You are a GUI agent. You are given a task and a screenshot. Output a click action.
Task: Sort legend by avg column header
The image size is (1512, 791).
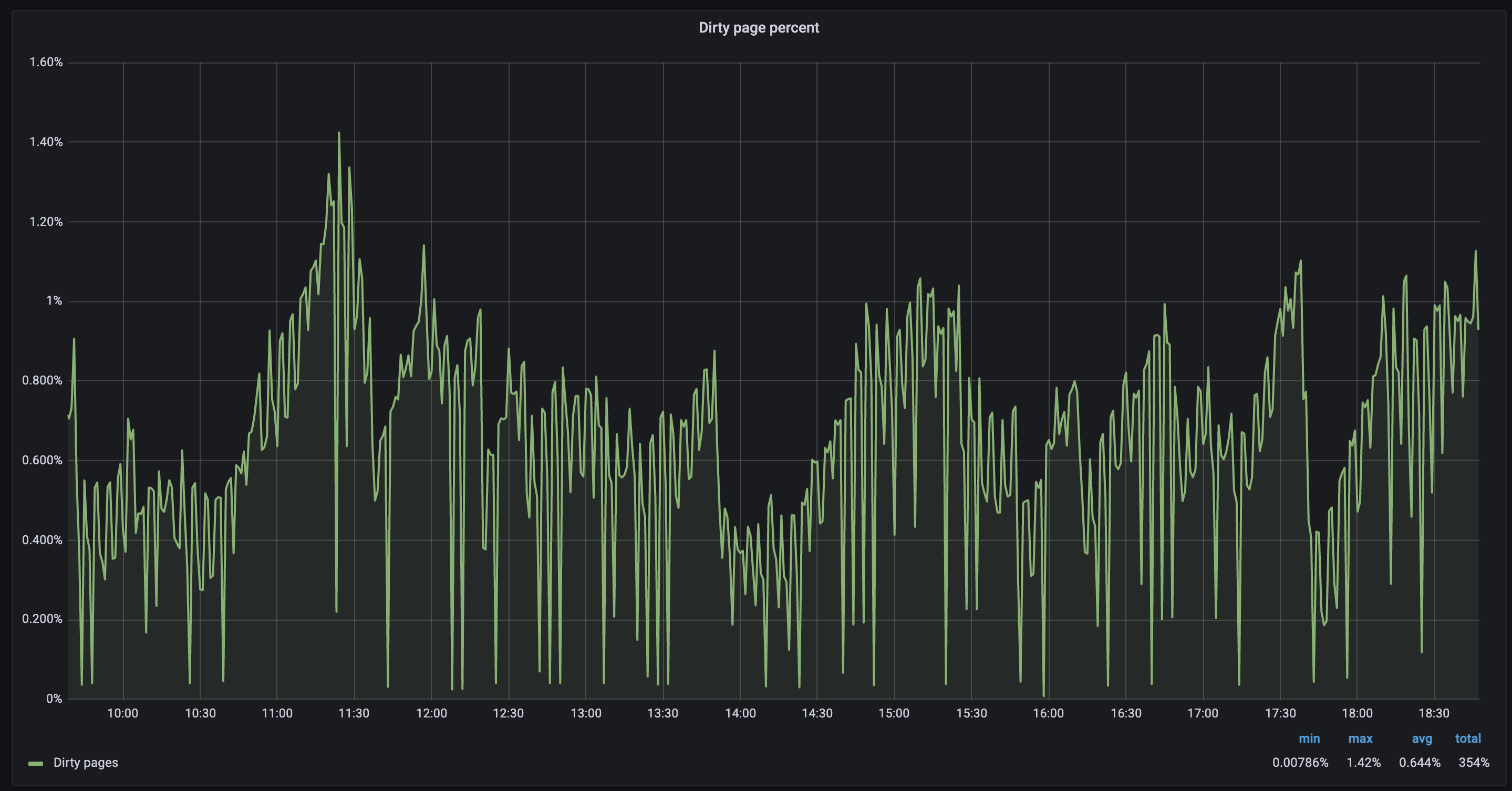(1422, 738)
